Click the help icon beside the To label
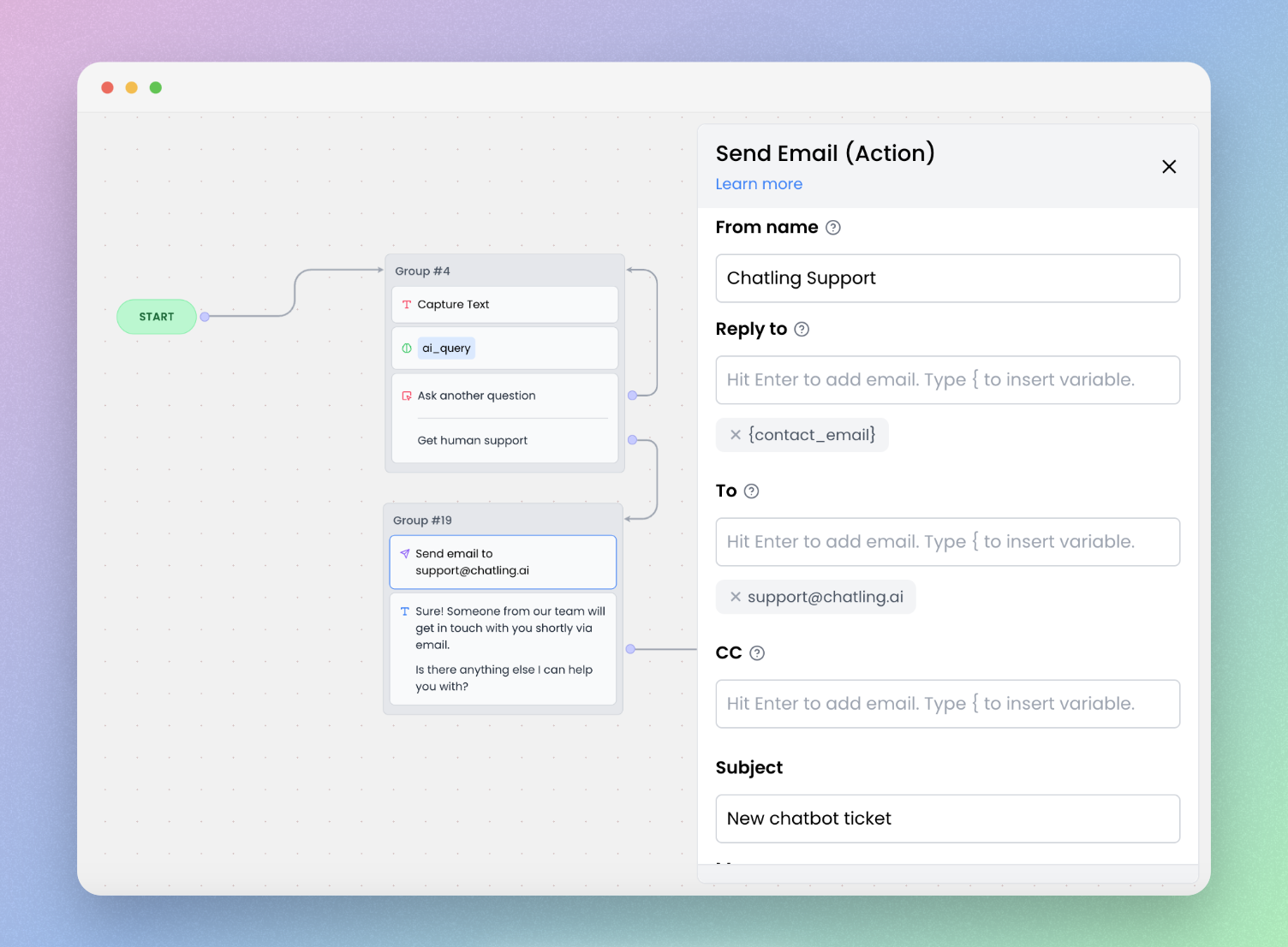 (752, 491)
